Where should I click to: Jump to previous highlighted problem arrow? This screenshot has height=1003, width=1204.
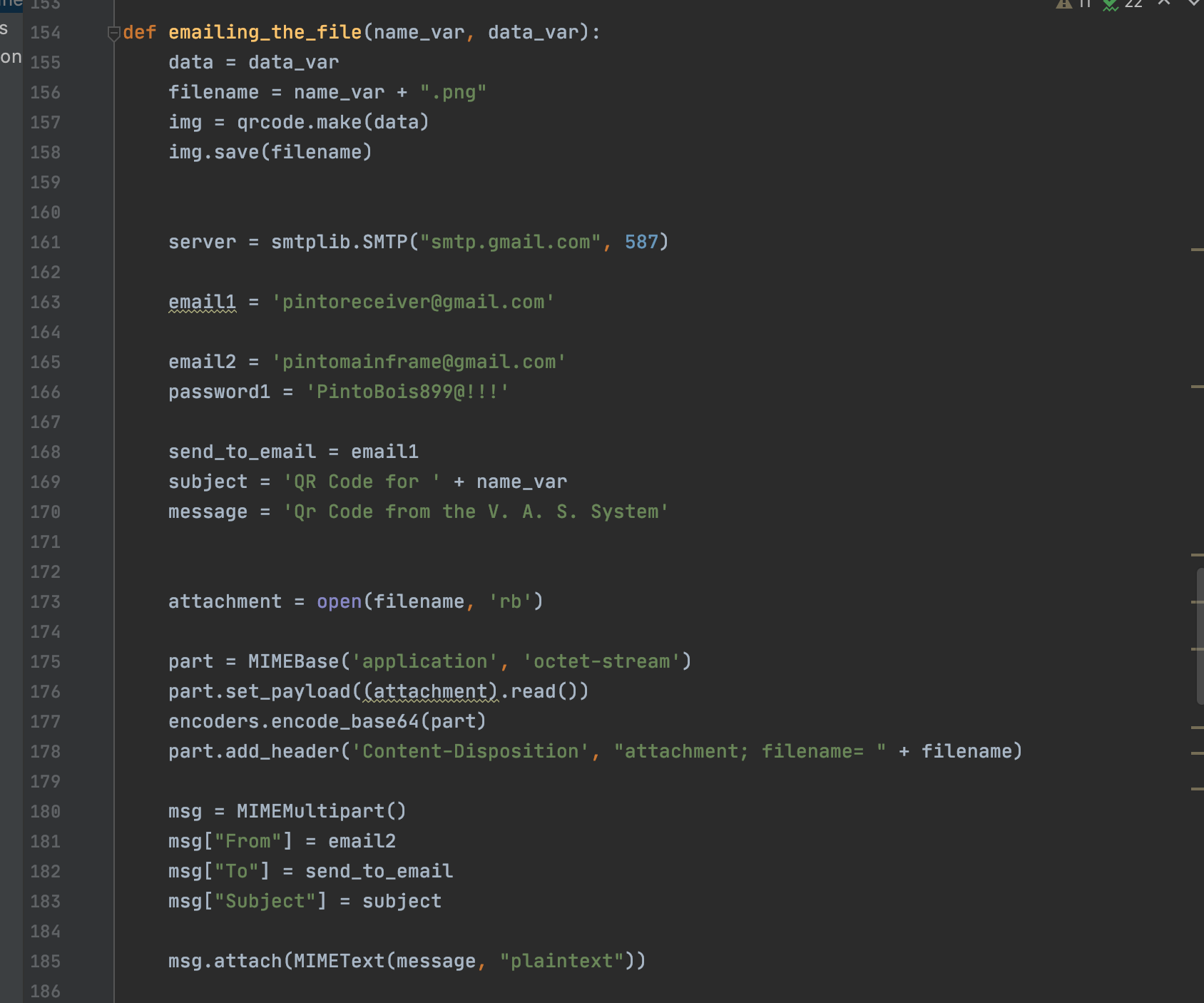click(1164, 3)
